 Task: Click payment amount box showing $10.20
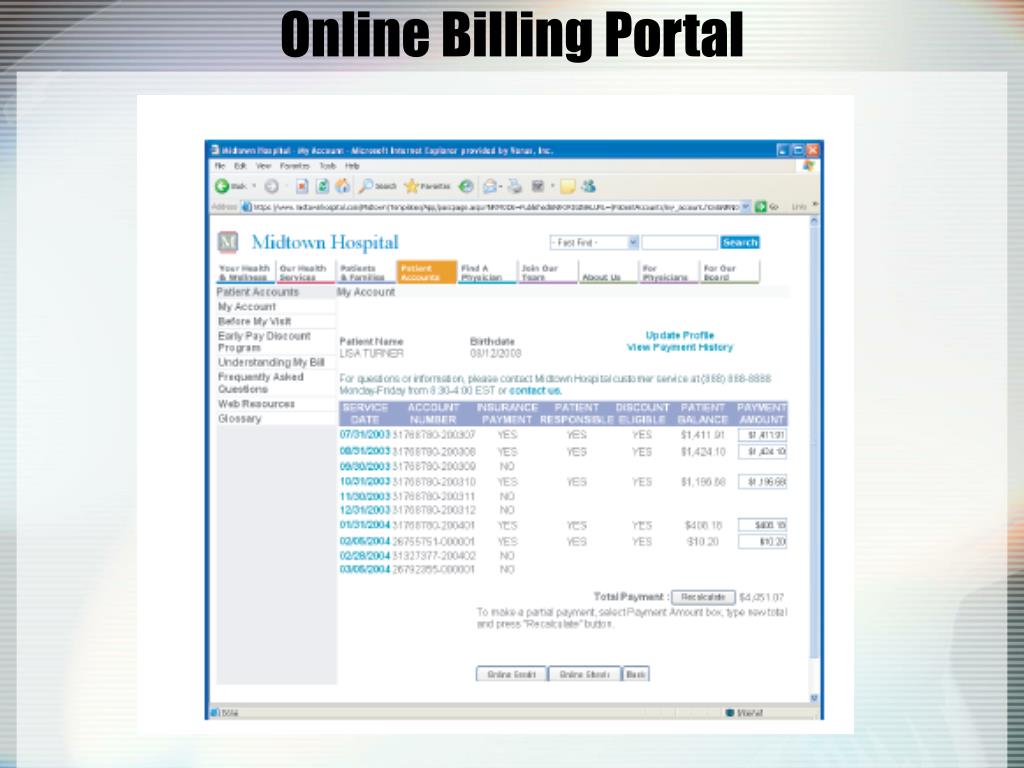pos(762,541)
